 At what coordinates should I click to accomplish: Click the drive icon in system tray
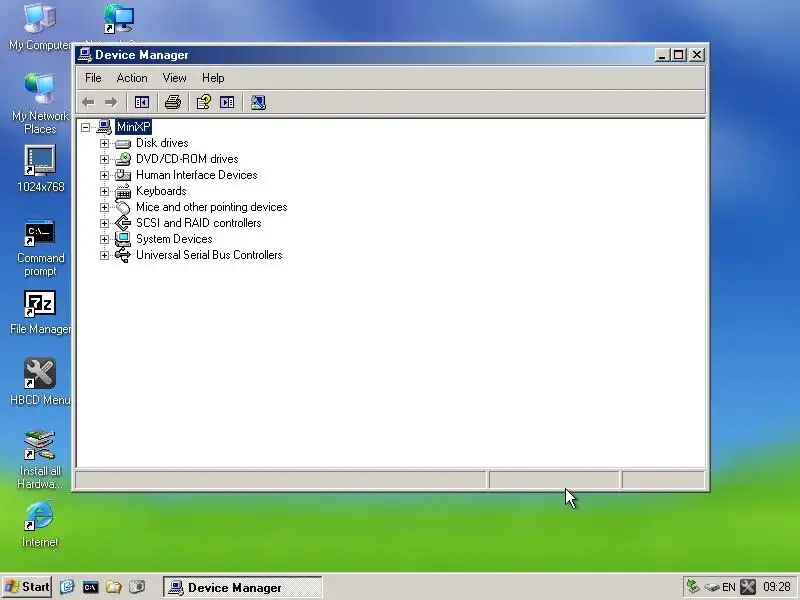[x=712, y=587]
